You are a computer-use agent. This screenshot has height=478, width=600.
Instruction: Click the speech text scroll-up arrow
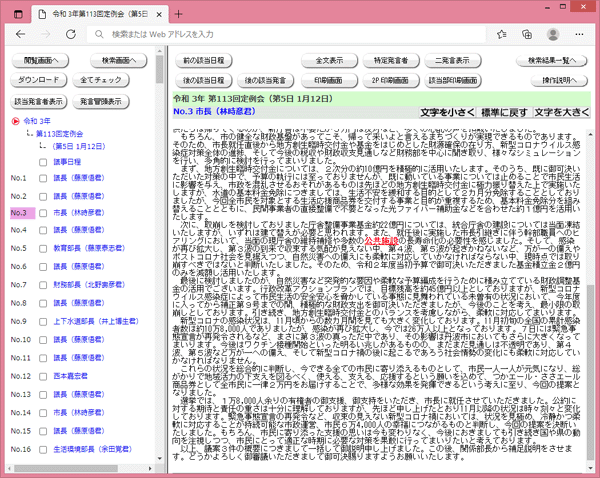point(590,134)
